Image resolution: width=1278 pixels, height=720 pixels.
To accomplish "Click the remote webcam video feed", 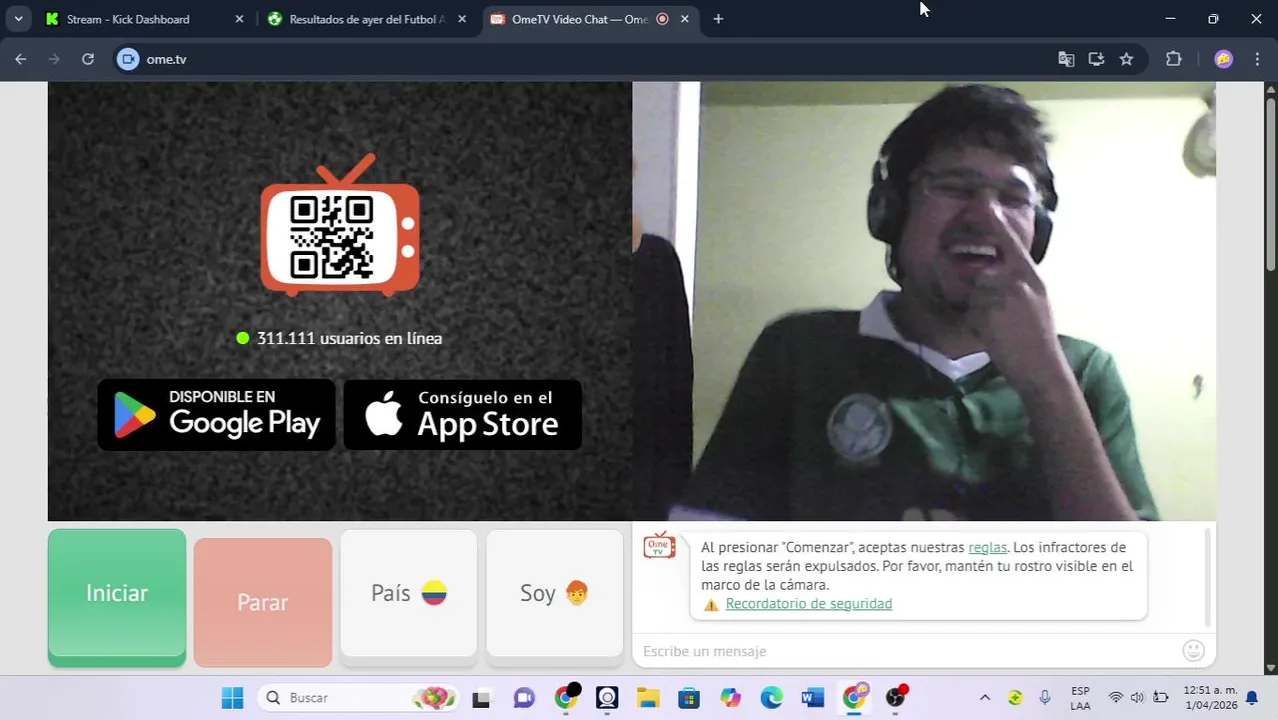I will 924,301.
